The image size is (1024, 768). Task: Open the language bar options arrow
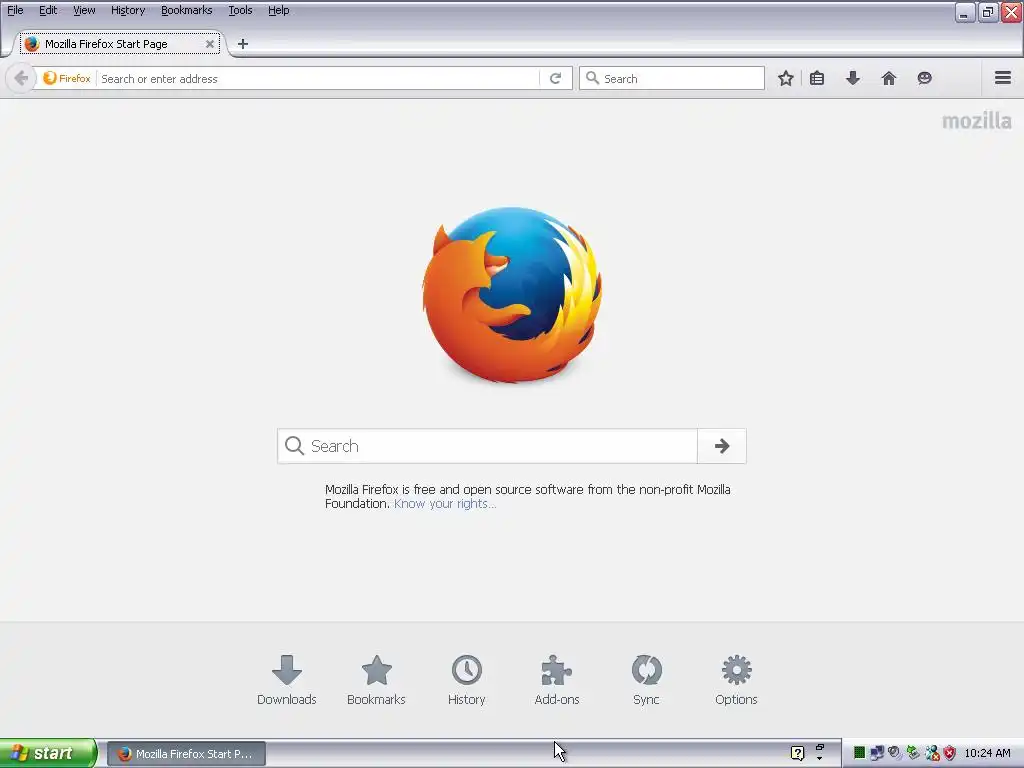click(x=820, y=758)
